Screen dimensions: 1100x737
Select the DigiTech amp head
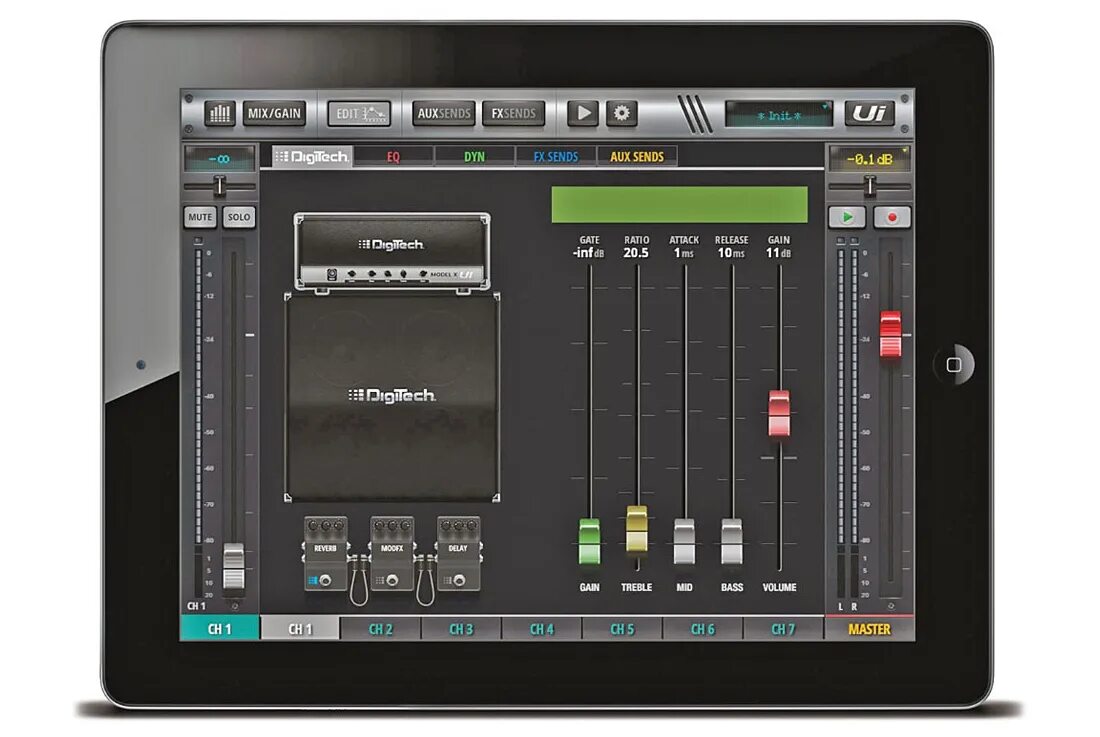392,252
